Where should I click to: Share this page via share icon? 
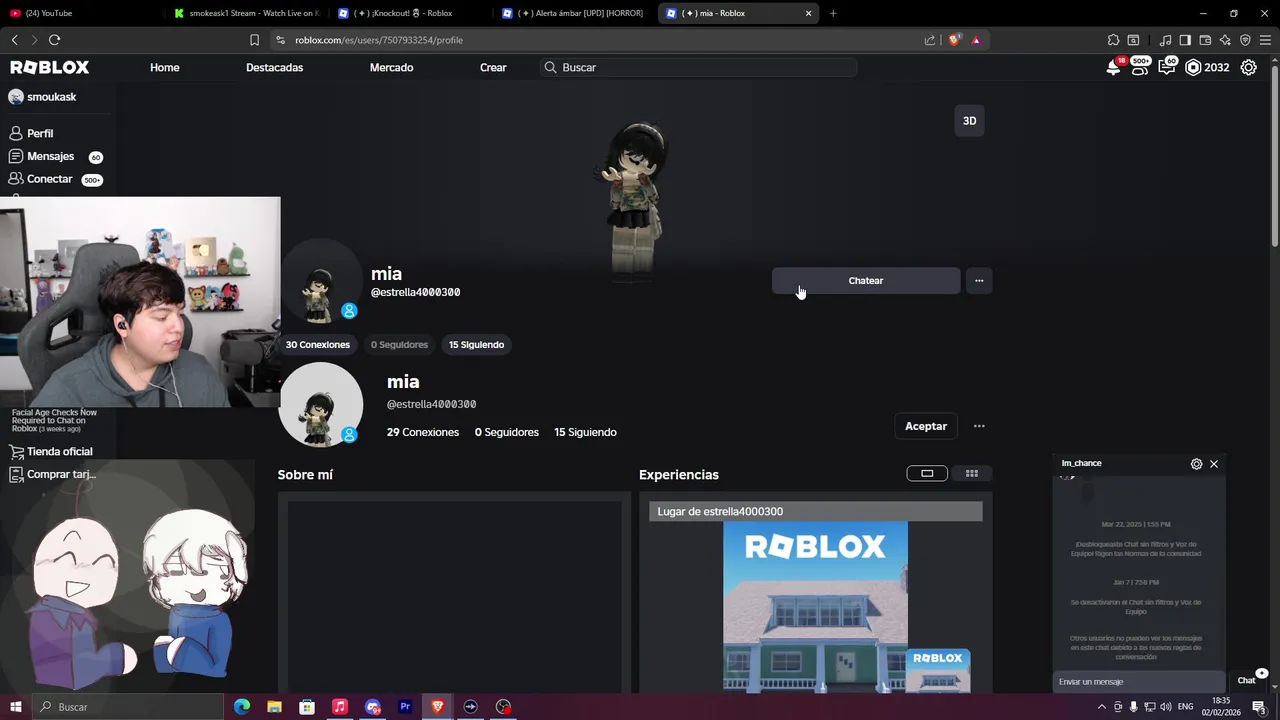[930, 40]
